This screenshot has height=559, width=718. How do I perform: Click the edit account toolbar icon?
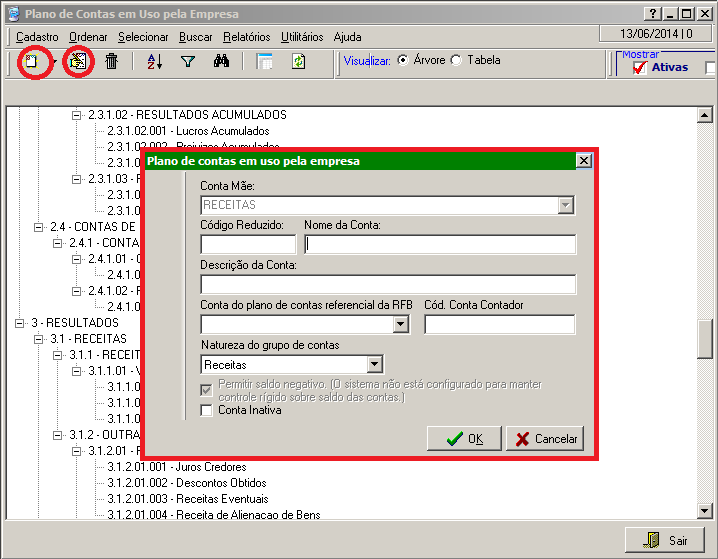pyautogui.click(x=77, y=62)
